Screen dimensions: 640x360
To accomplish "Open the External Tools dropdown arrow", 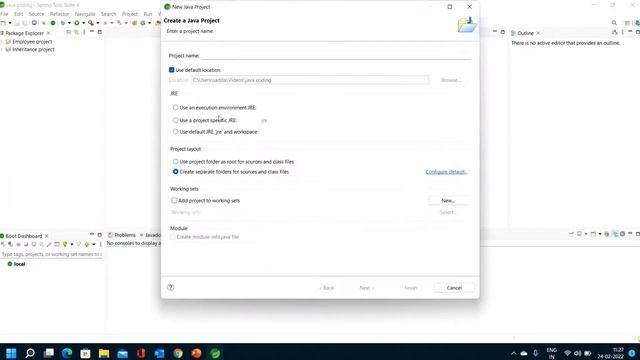I will (x=98, y=23).
